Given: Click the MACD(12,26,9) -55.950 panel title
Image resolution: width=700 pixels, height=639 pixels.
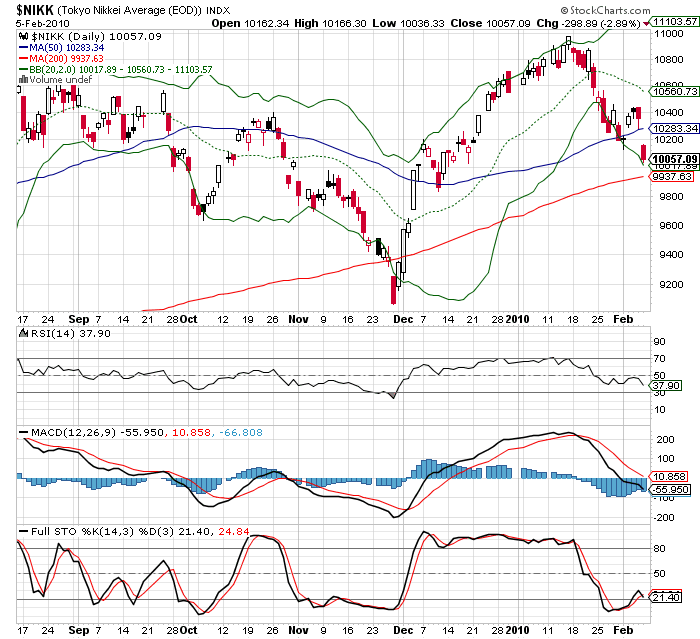Looking at the screenshot, I should click(x=97, y=432).
